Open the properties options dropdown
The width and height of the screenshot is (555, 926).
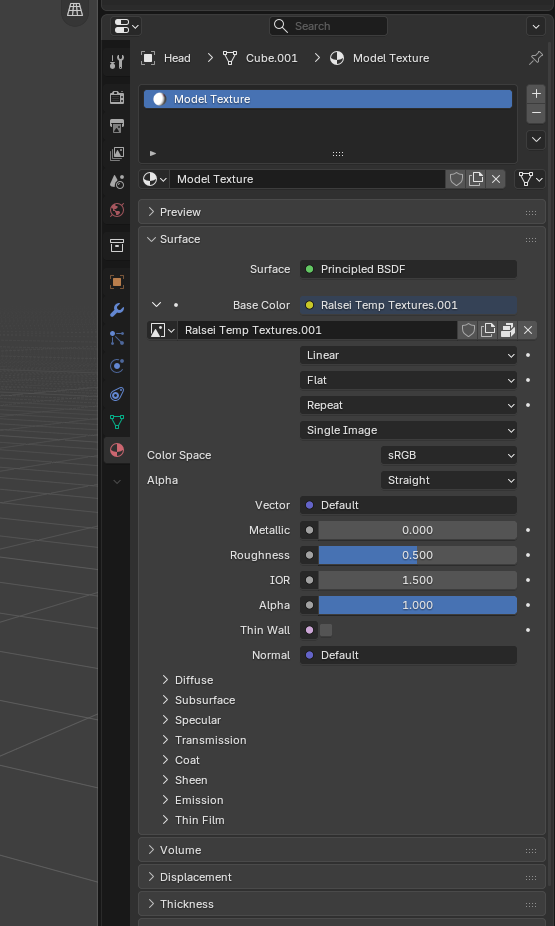(x=536, y=26)
